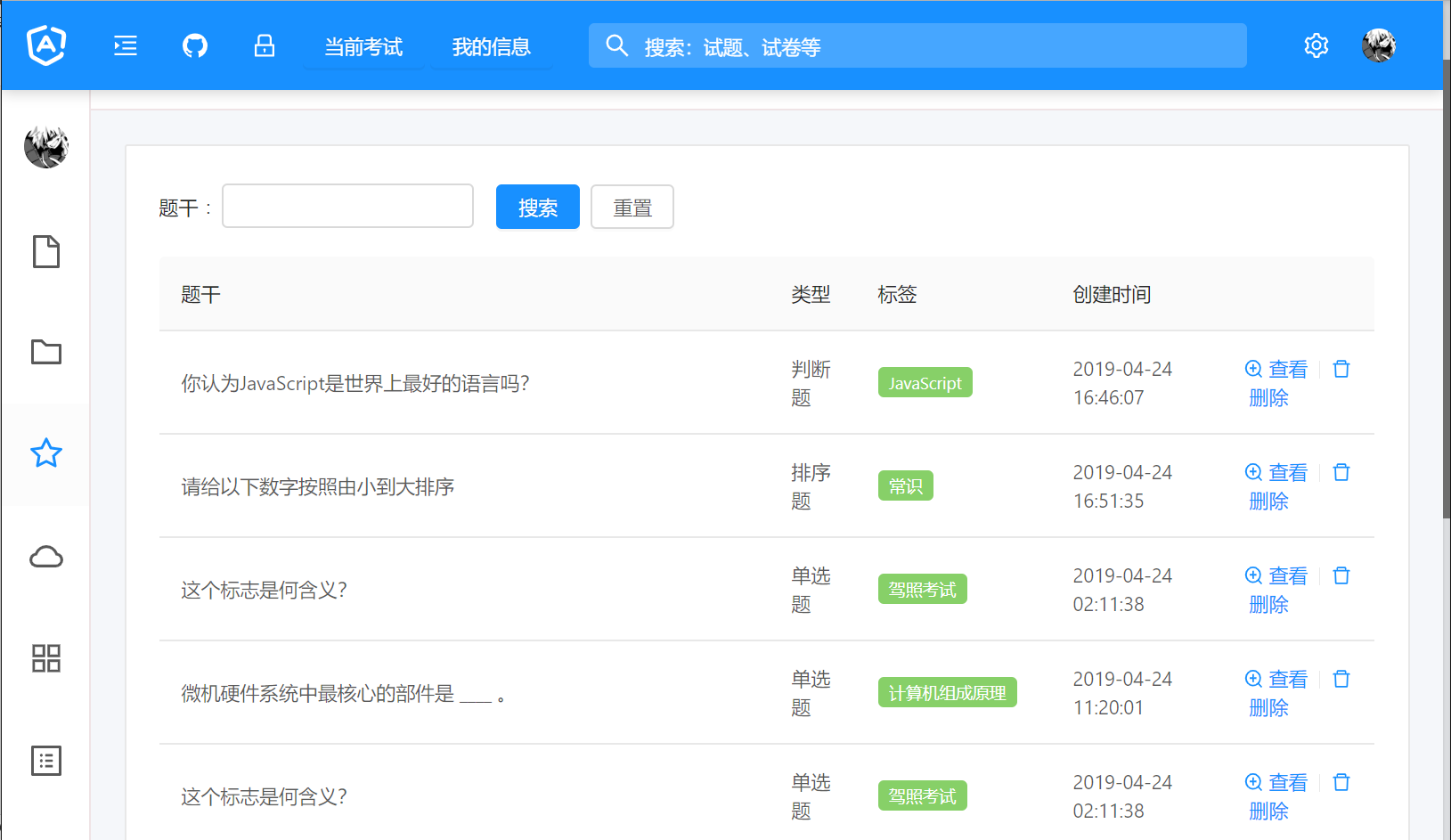Select the cloud sidebar icon
This screenshot has width=1451, height=840.
46,557
